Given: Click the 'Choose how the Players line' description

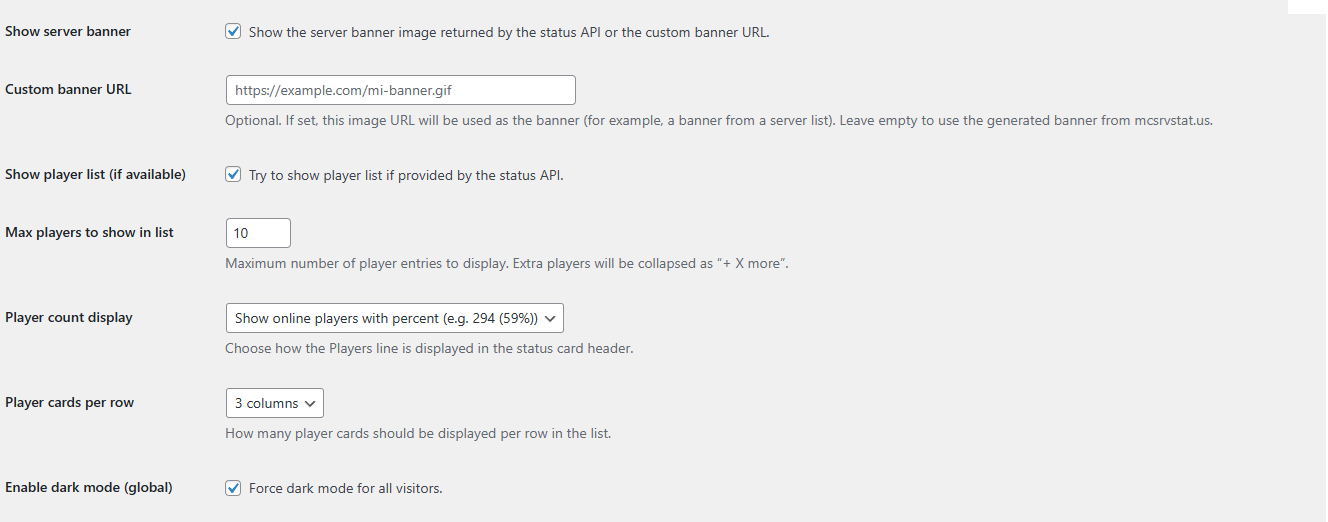Looking at the screenshot, I should [x=429, y=349].
